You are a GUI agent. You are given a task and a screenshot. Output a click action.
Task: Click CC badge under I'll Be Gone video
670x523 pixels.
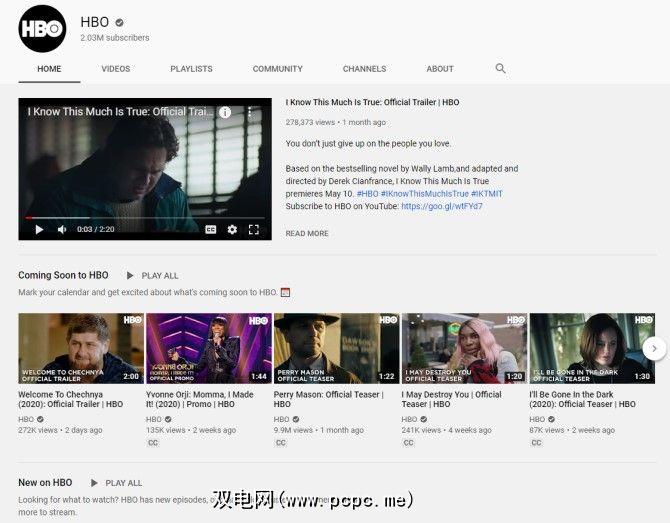[536, 443]
